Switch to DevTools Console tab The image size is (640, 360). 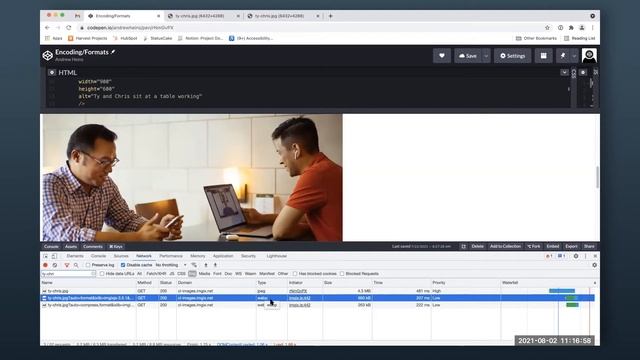[x=98, y=256]
